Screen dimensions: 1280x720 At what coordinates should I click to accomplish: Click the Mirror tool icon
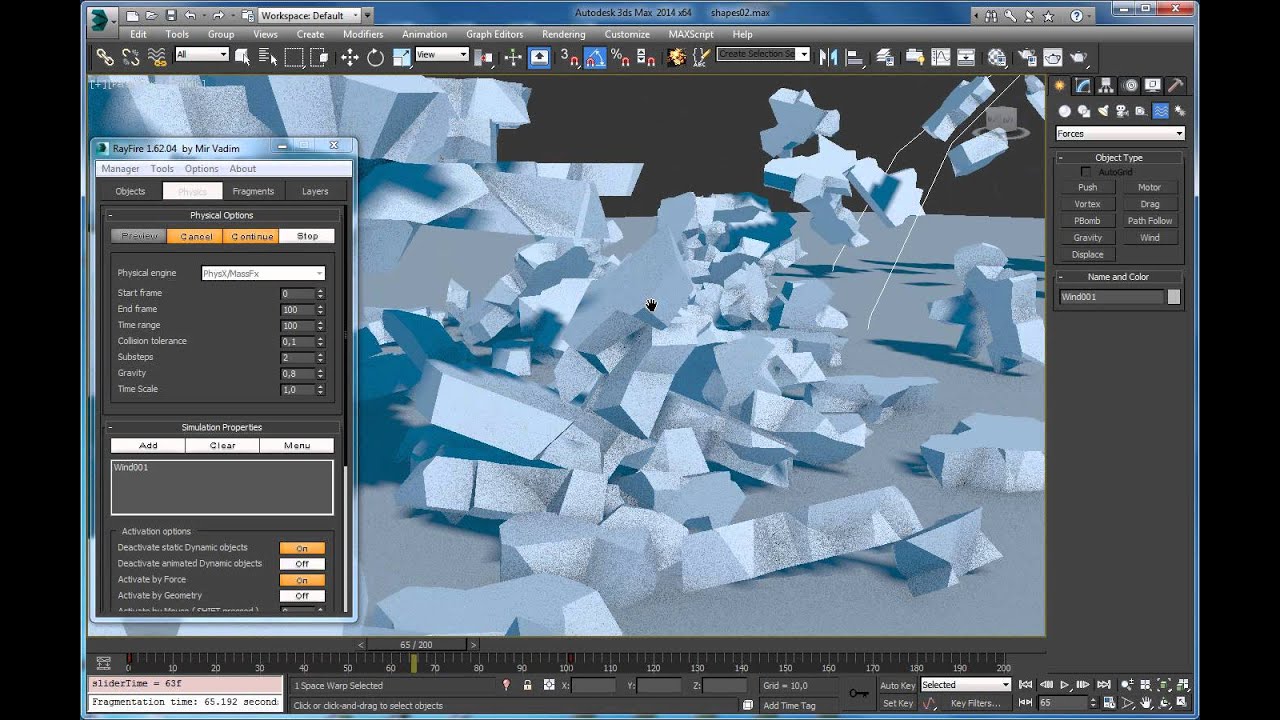[828, 57]
